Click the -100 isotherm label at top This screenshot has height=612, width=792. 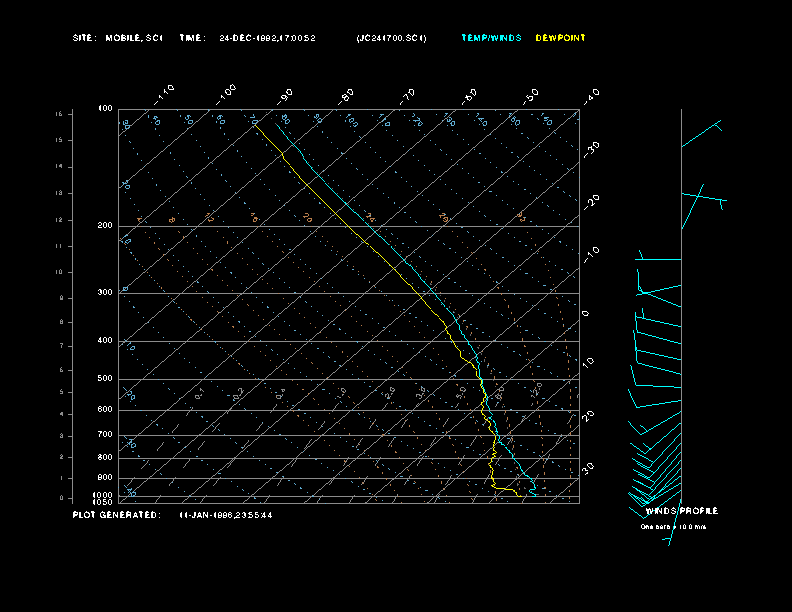[225, 95]
